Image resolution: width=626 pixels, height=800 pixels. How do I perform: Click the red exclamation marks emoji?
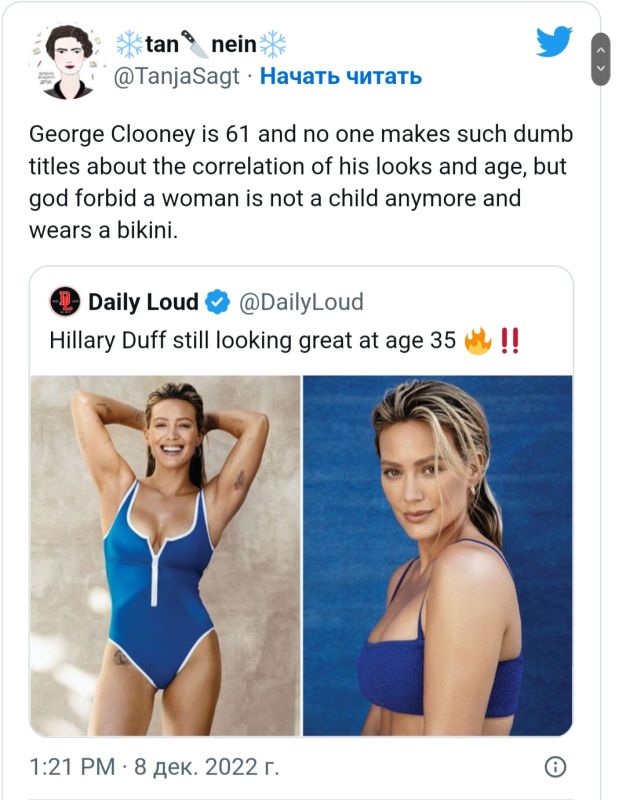coord(510,341)
